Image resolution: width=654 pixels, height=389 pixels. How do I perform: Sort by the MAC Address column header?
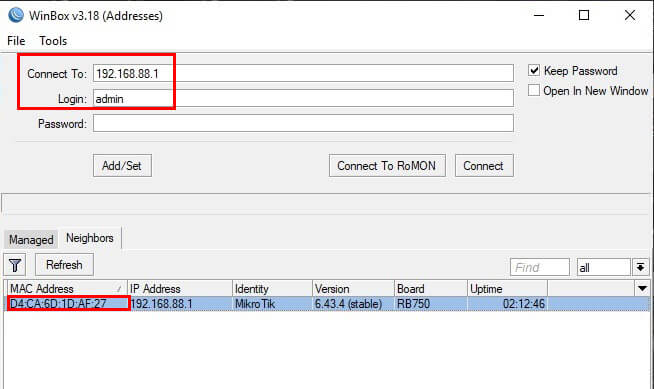[x=67, y=289]
